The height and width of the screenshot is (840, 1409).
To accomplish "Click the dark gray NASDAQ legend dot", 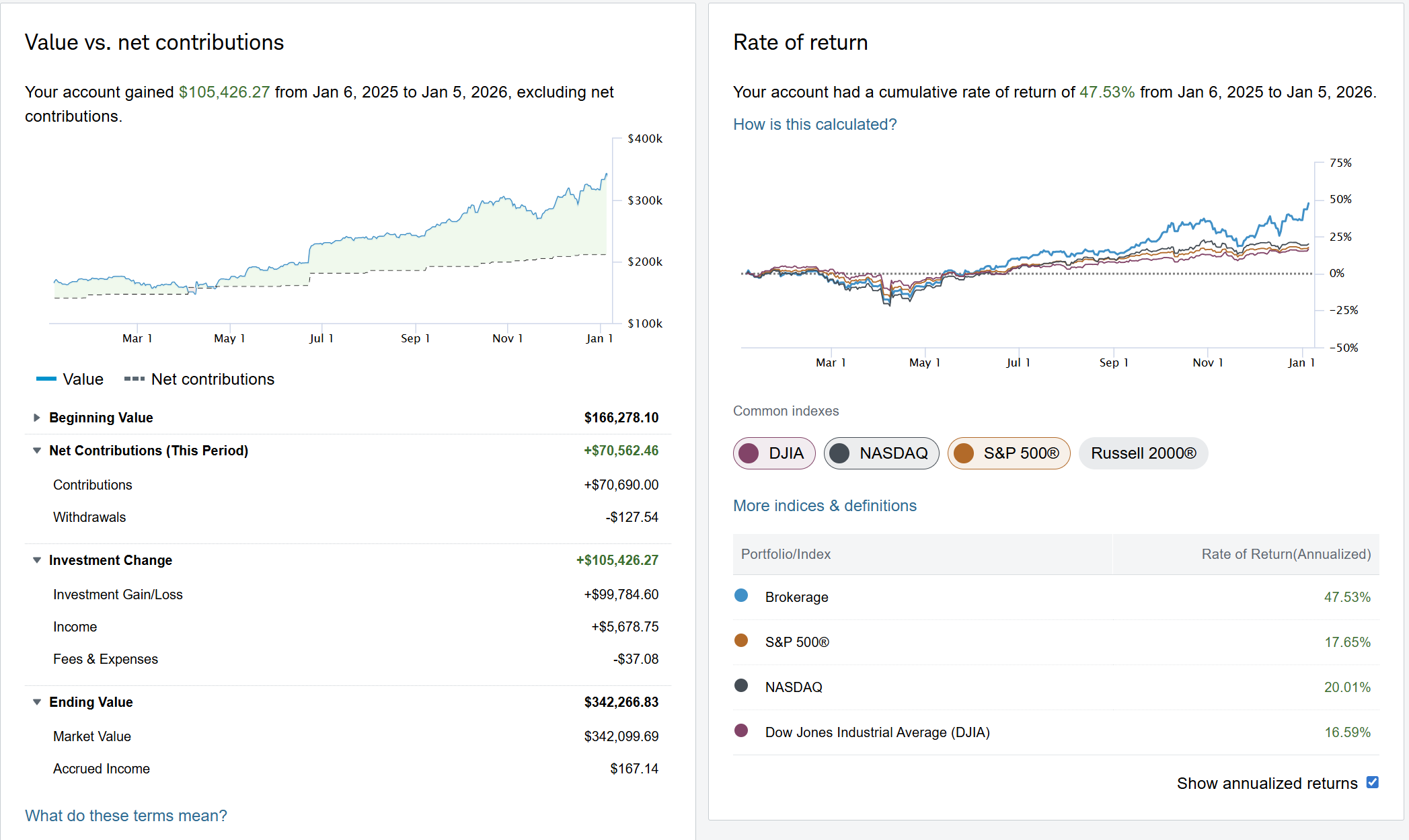I will coord(741,685).
